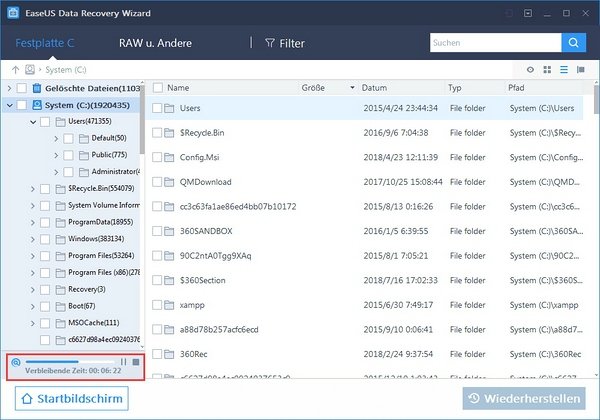Viewport: 600px width, 420px height.
Task: Click the Windows folder icon in tree
Action: coord(60,239)
